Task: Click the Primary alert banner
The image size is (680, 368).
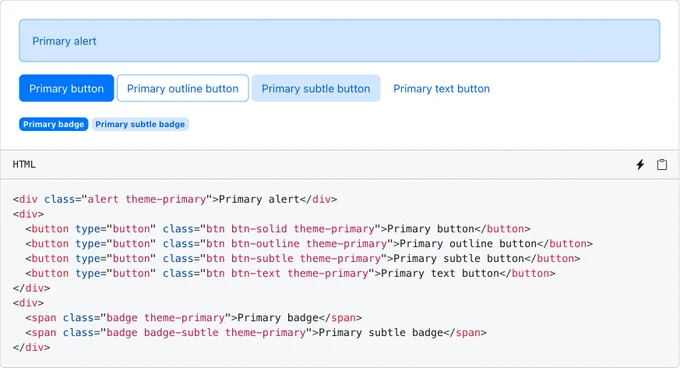Action: (x=340, y=41)
